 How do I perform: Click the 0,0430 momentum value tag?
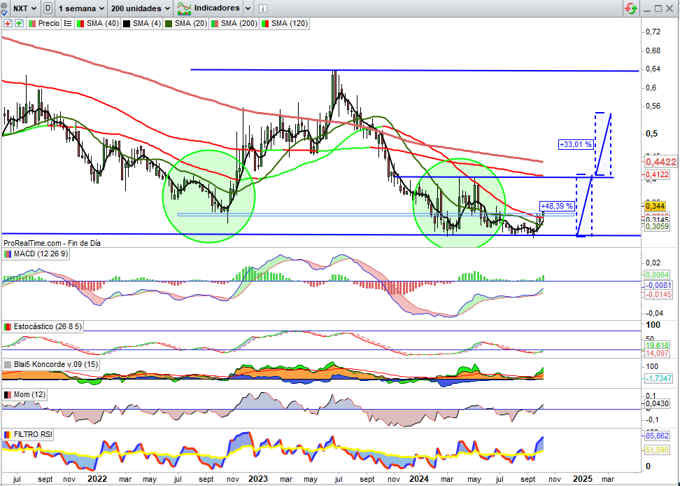coord(657,404)
